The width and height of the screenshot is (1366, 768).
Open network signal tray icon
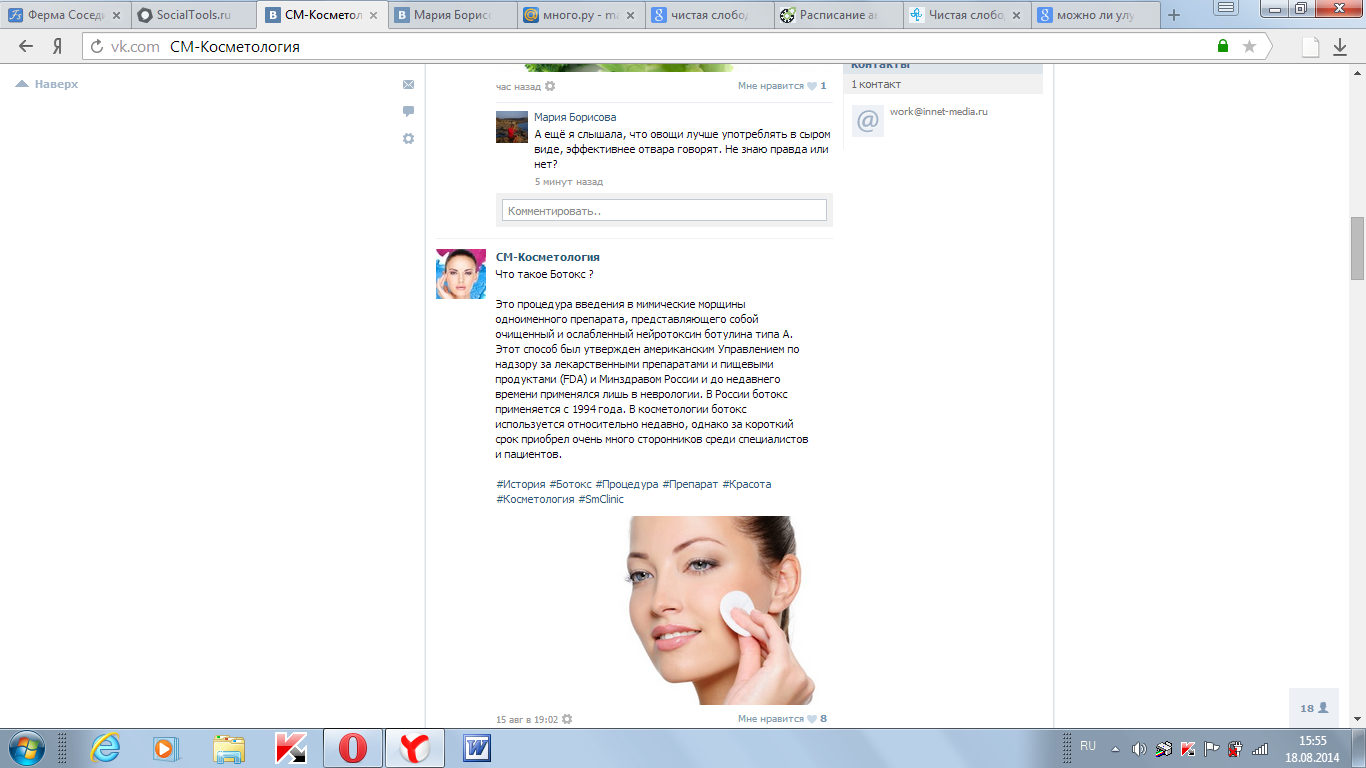click(x=1260, y=748)
